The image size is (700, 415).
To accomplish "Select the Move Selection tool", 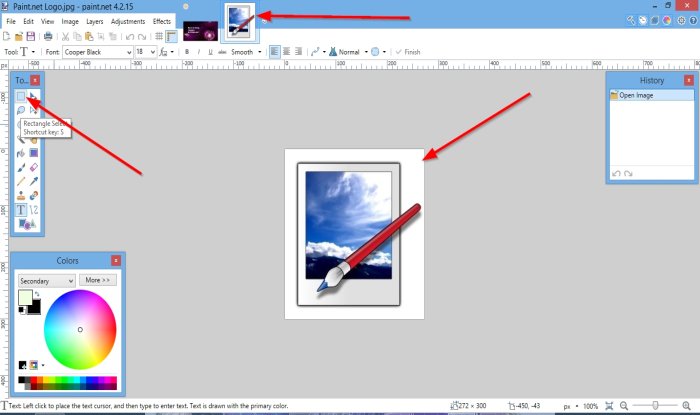I will pos(33,110).
